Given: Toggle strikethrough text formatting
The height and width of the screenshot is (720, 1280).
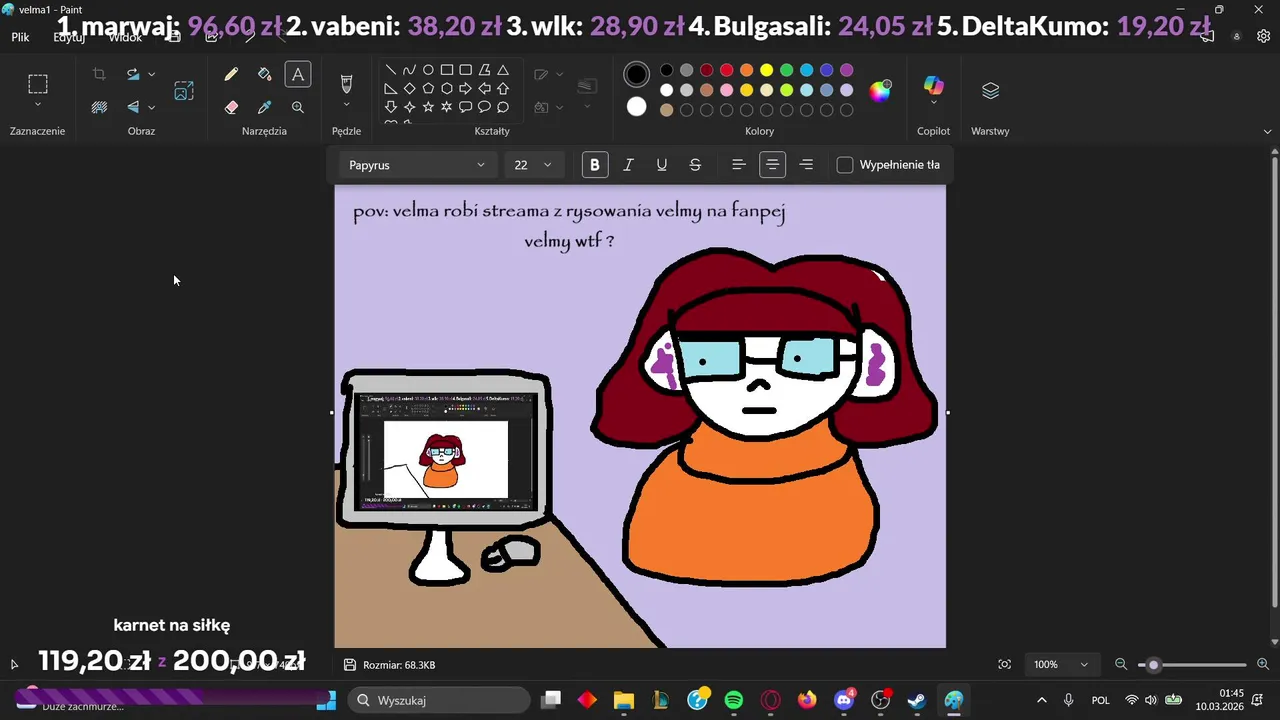Looking at the screenshot, I should [x=695, y=165].
